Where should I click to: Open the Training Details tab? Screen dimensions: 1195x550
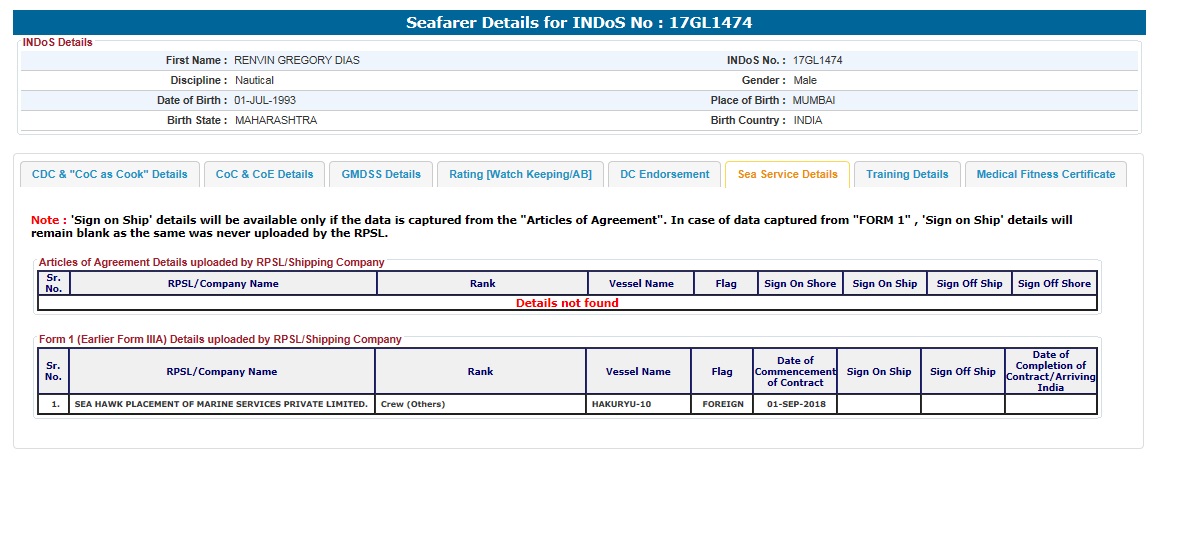coord(907,174)
